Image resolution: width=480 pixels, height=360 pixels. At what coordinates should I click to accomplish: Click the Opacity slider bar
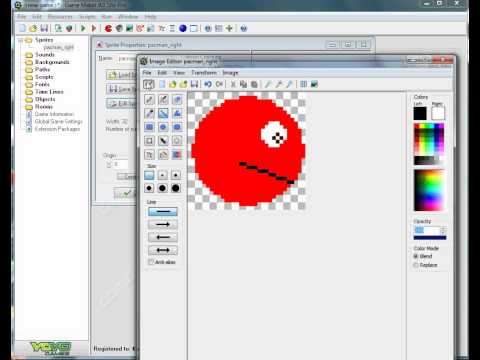coord(430,238)
